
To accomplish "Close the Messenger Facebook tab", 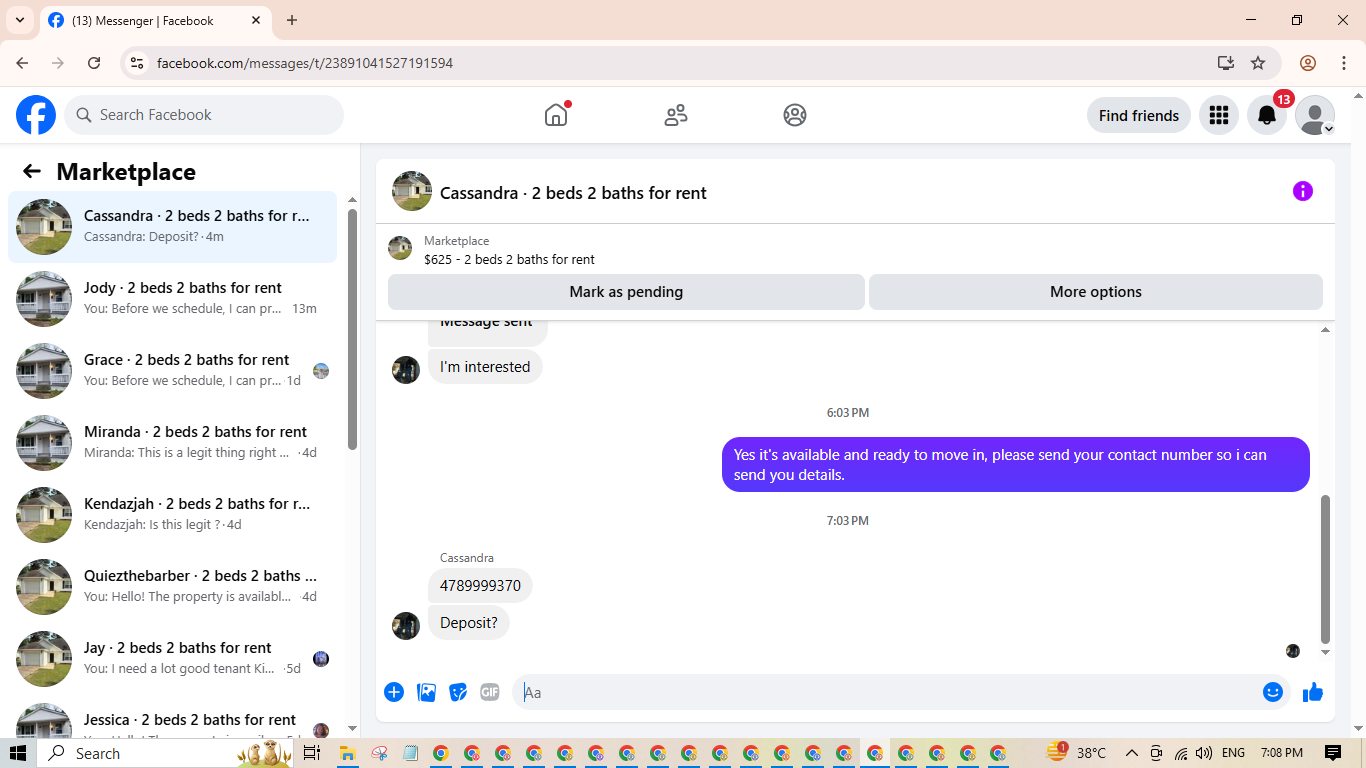I will tap(256, 20).
